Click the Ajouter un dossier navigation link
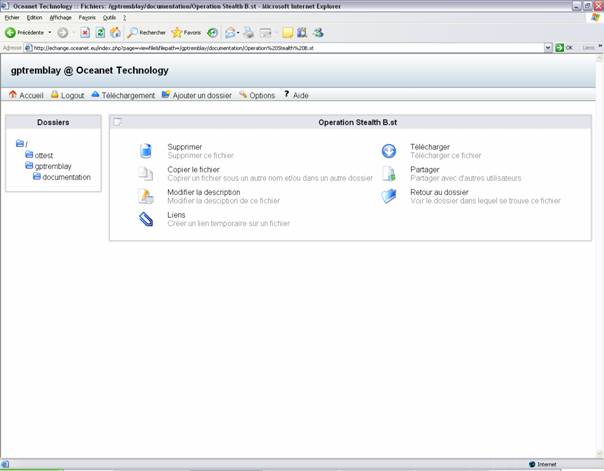This screenshot has height=471, width=604. click(202, 95)
